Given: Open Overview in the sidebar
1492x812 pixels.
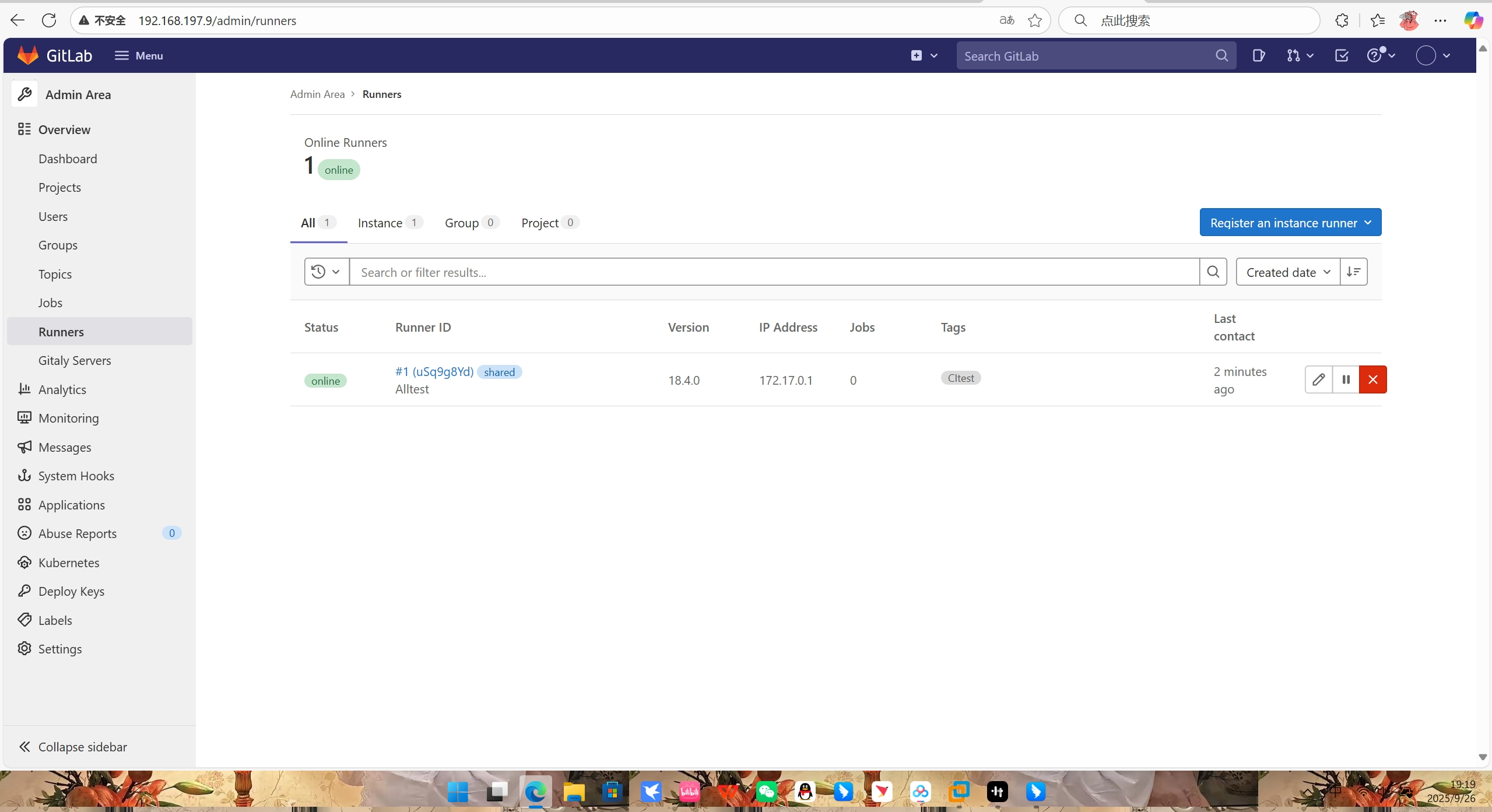Looking at the screenshot, I should click(64, 129).
